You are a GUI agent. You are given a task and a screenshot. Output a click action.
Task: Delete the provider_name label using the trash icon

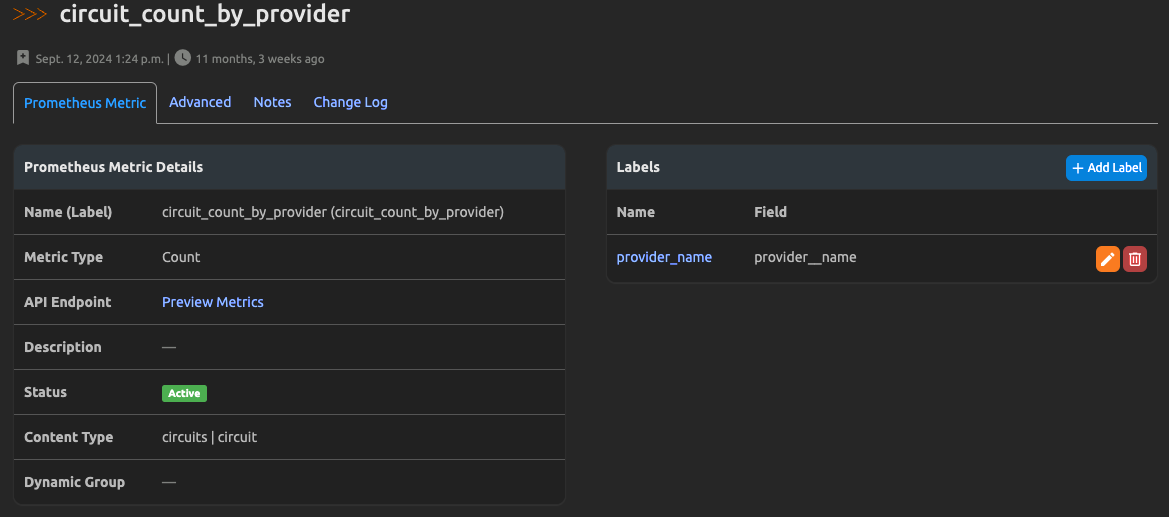coord(1135,259)
